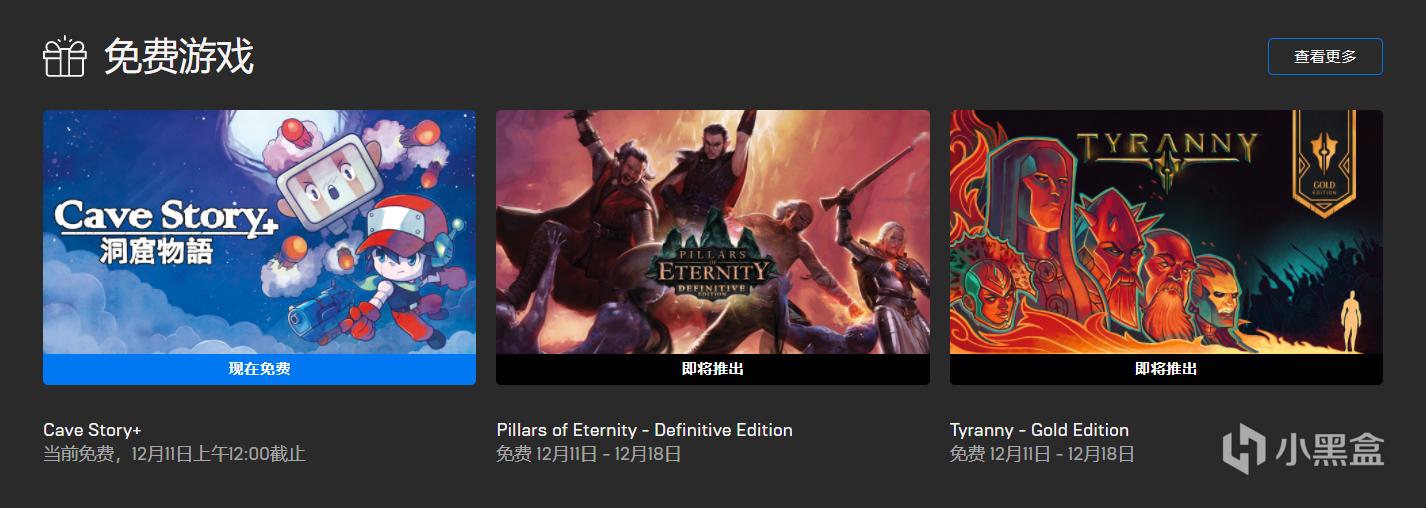Click the gift box icon beside 免费游戏
This screenshot has height=508, width=1426.
pos(65,57)
